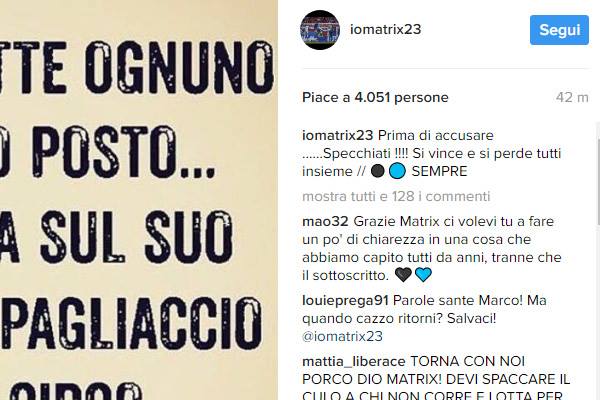Click the blue circle emoji in caption

397,171
